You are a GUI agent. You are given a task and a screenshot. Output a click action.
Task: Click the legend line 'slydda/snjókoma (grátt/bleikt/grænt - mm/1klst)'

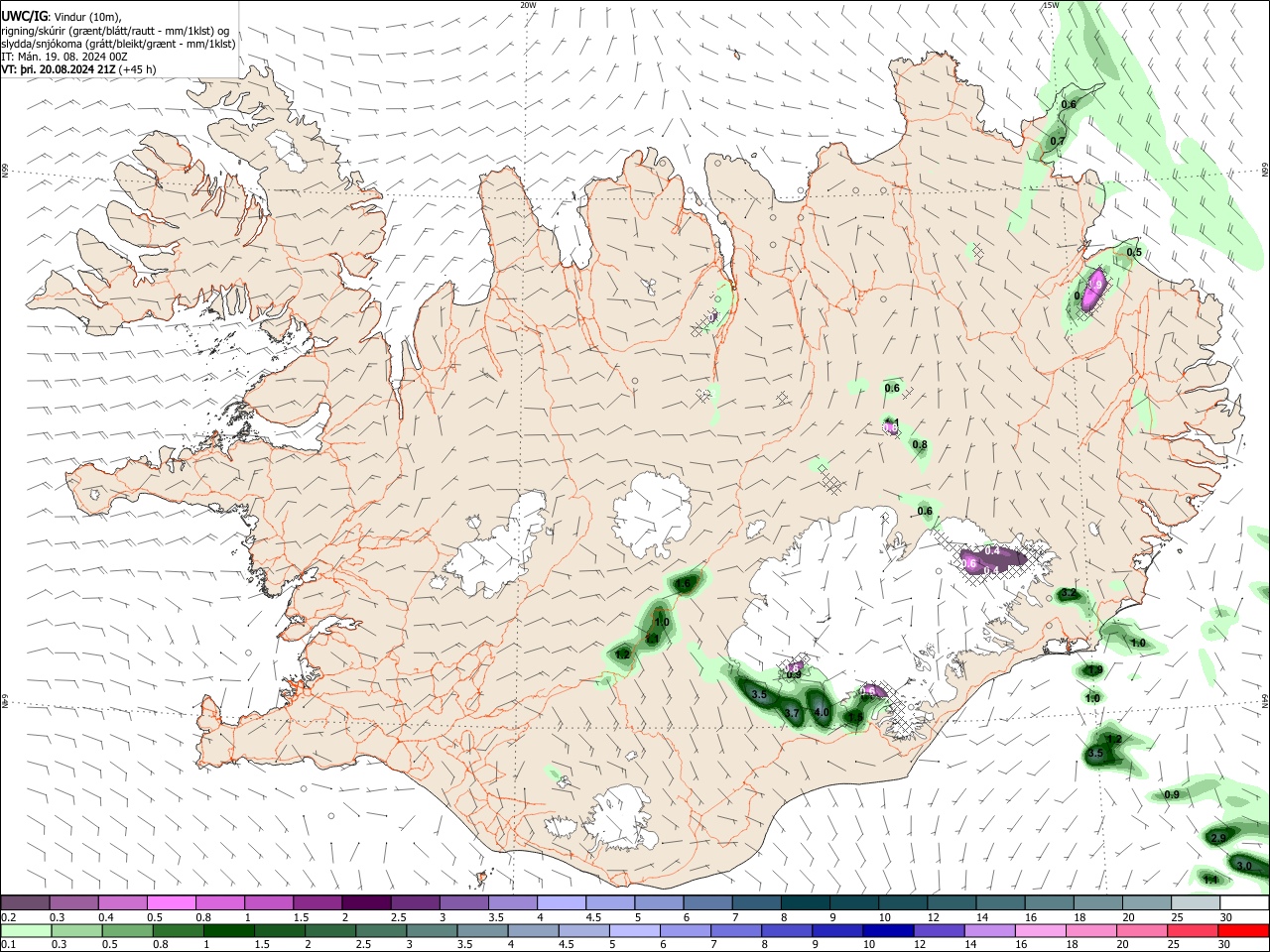click(118, 44)
